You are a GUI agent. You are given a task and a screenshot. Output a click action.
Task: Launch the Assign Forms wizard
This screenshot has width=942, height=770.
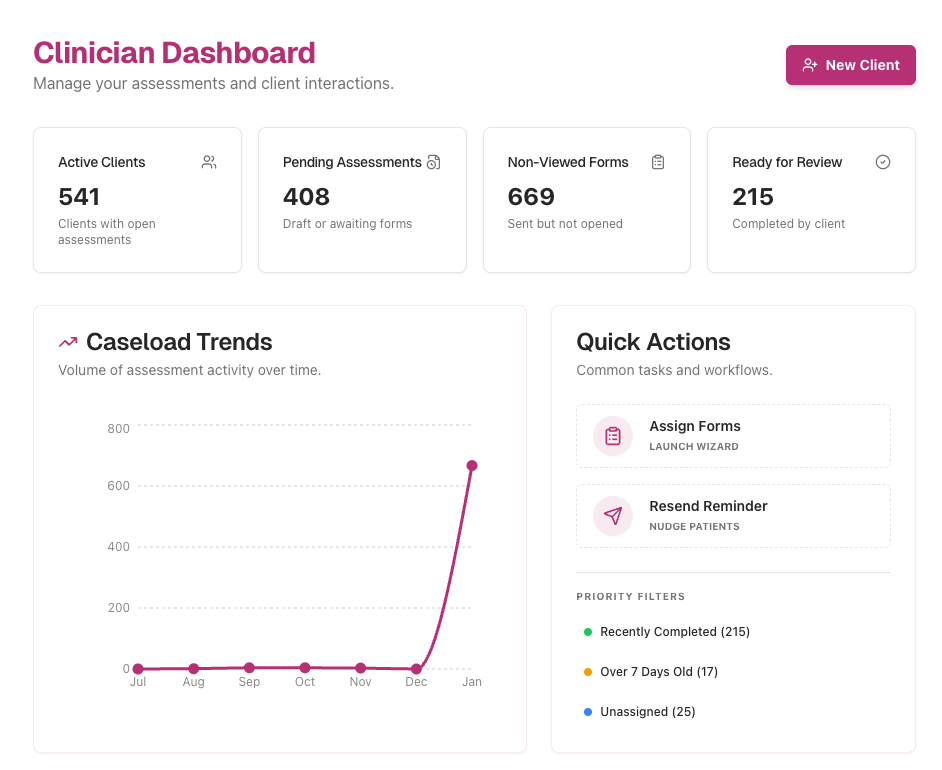coord(733,436)
